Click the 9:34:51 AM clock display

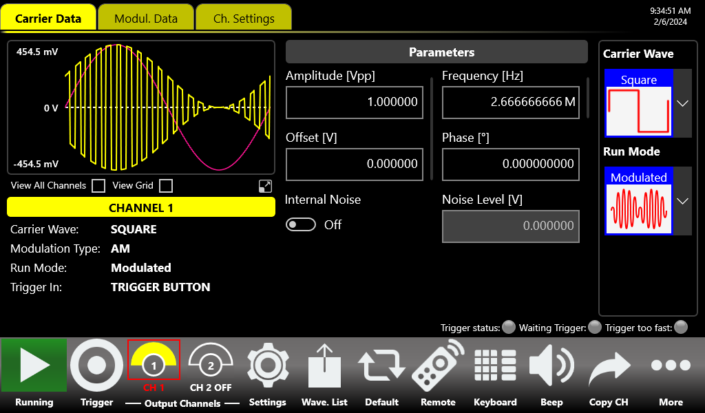tap(670, 11)
